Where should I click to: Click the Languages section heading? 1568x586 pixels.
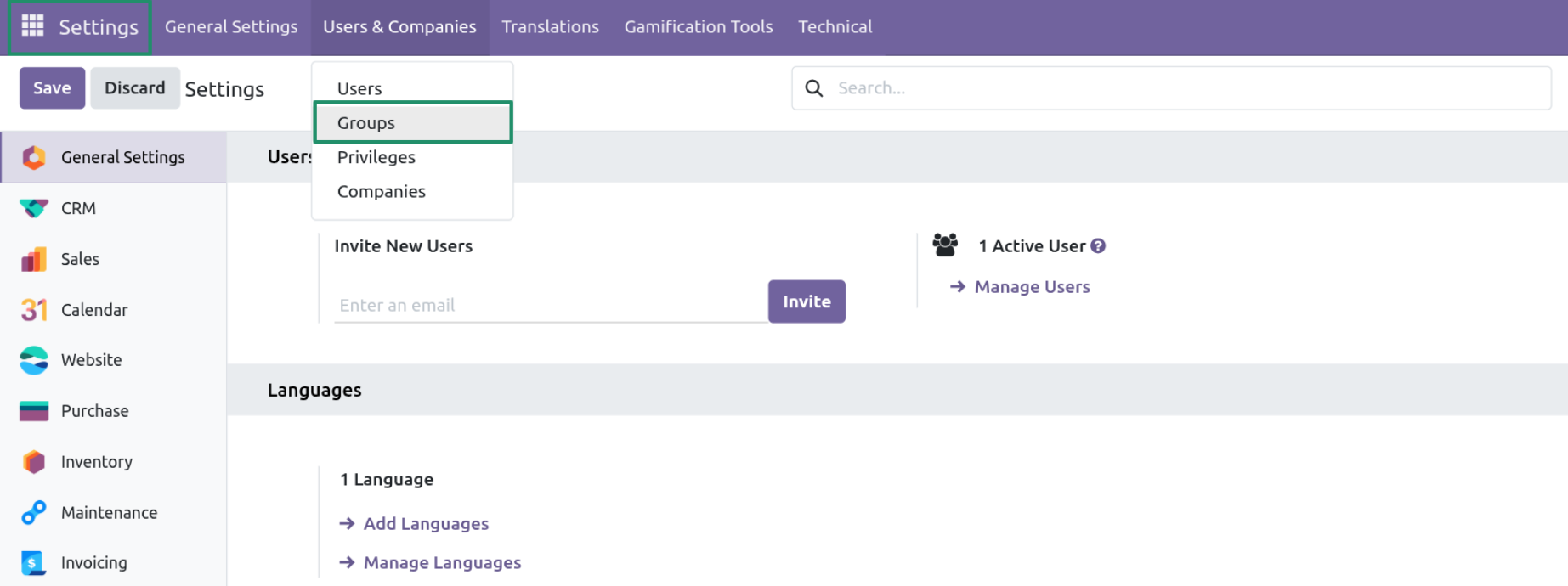tap(314, 390)
